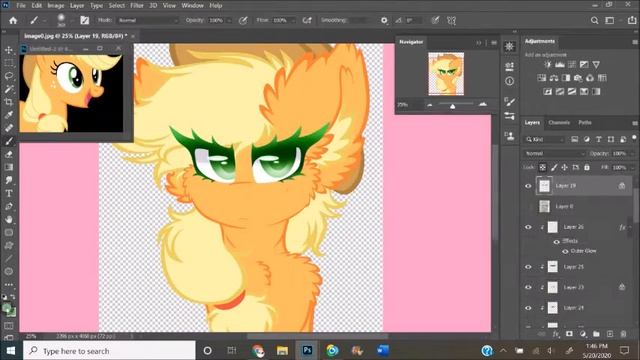The width and height of the screenshot is (640, 360).
Task: Add a Vibrance adjustment
Action: click(596, 64)
